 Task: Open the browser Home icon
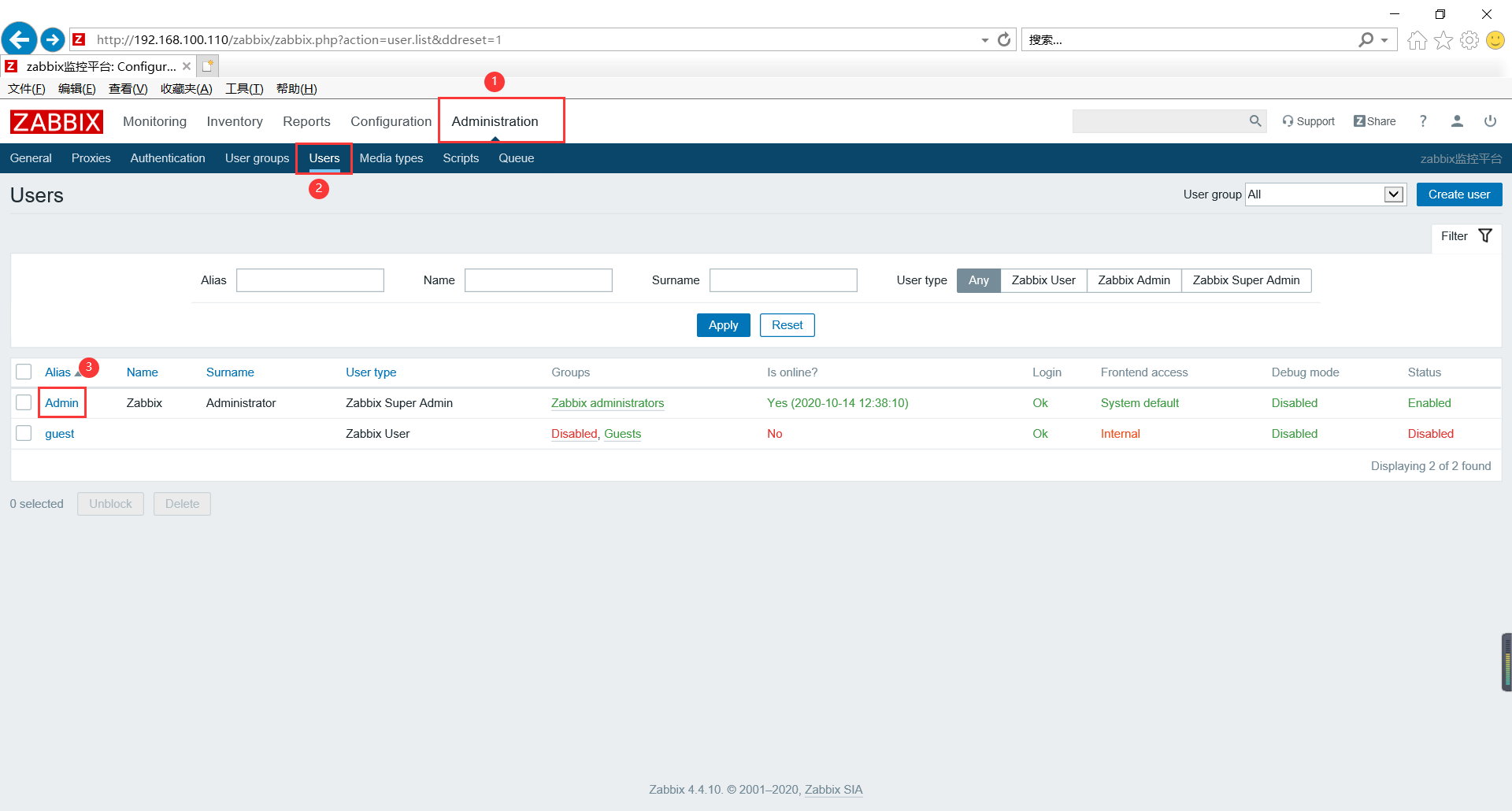[x=1417, y=40]
